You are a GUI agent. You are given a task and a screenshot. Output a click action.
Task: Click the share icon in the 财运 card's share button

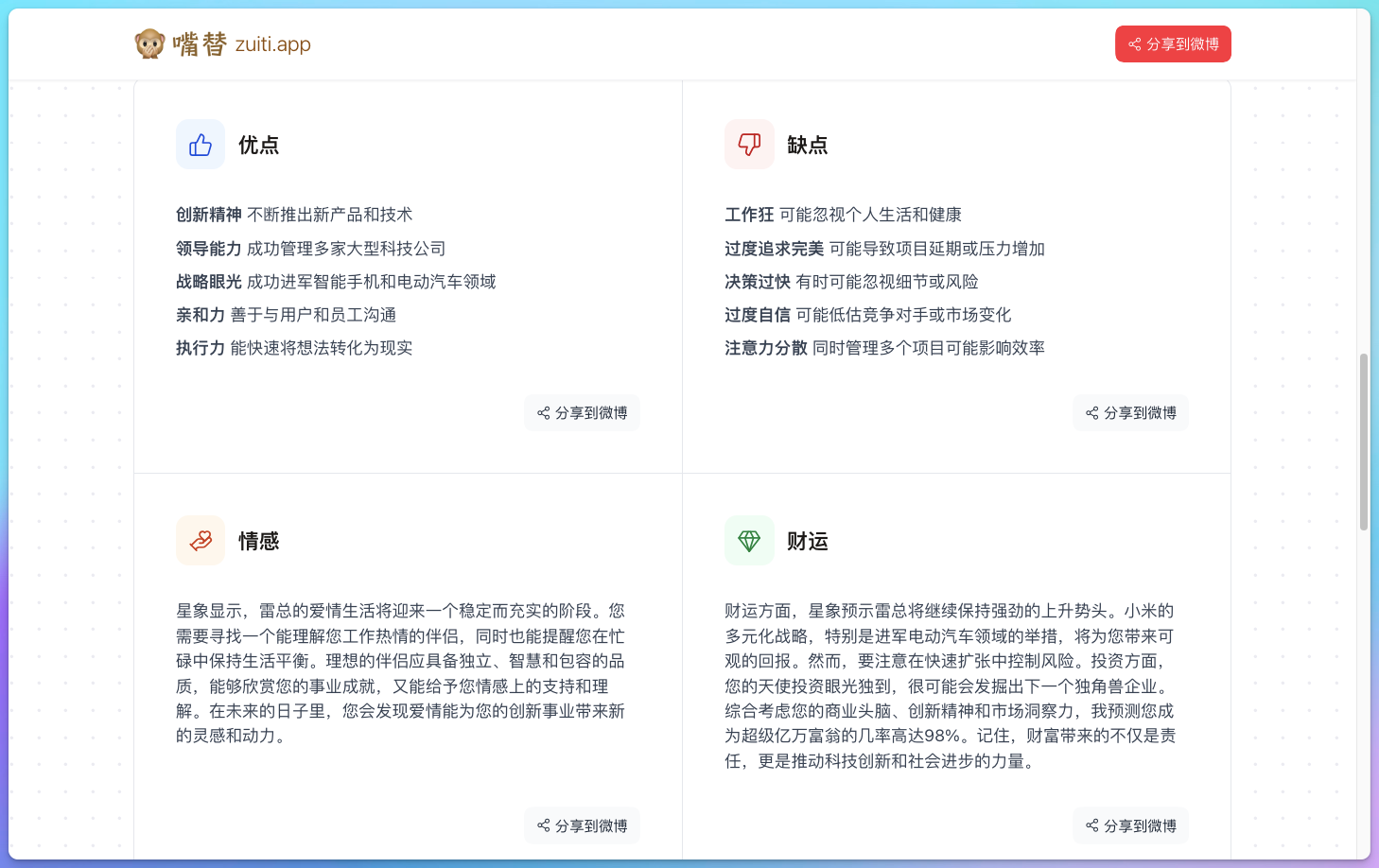(x=1091, y=825)
